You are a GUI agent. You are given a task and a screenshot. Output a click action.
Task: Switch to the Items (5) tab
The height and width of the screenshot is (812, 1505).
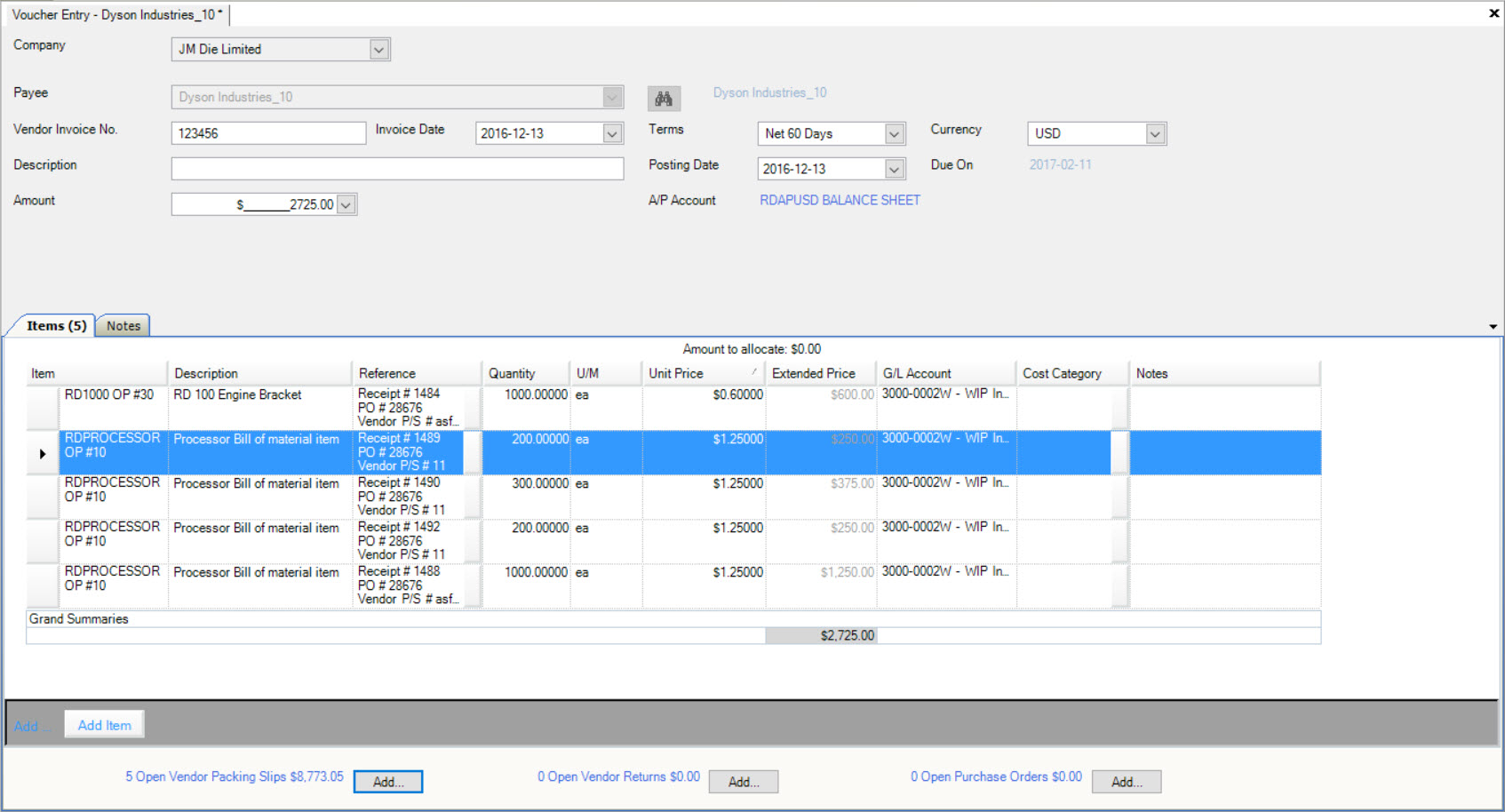[x=57, y=326]
